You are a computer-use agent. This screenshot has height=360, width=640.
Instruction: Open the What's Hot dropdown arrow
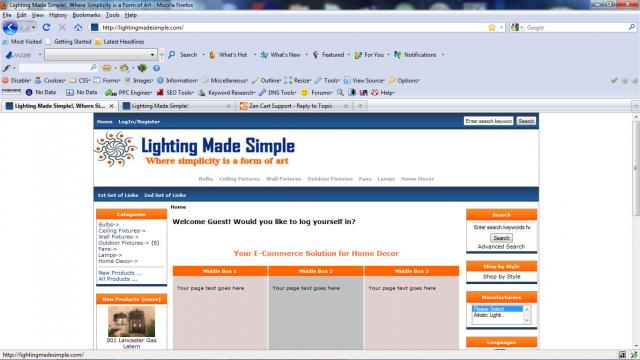pos(255,55)
